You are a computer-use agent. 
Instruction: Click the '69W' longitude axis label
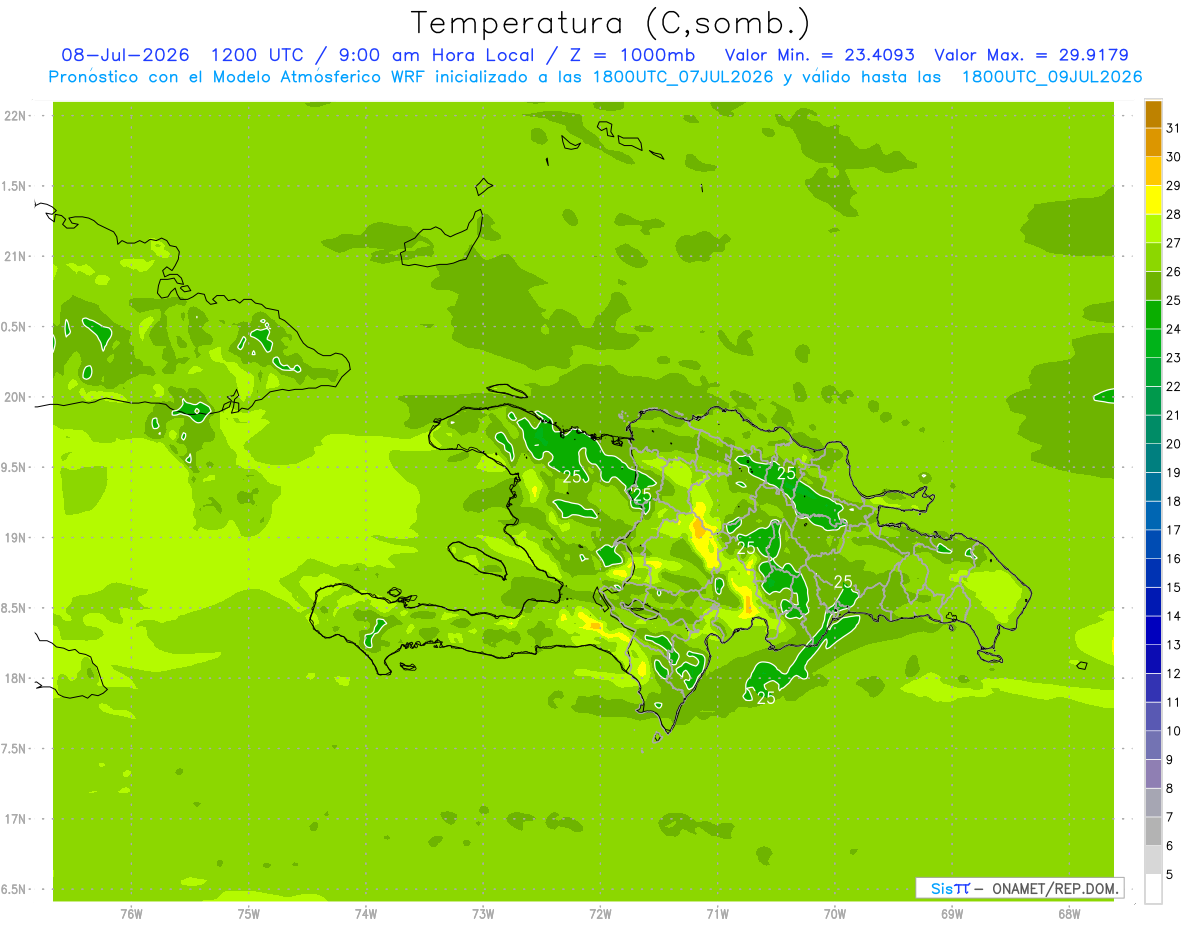952,913
